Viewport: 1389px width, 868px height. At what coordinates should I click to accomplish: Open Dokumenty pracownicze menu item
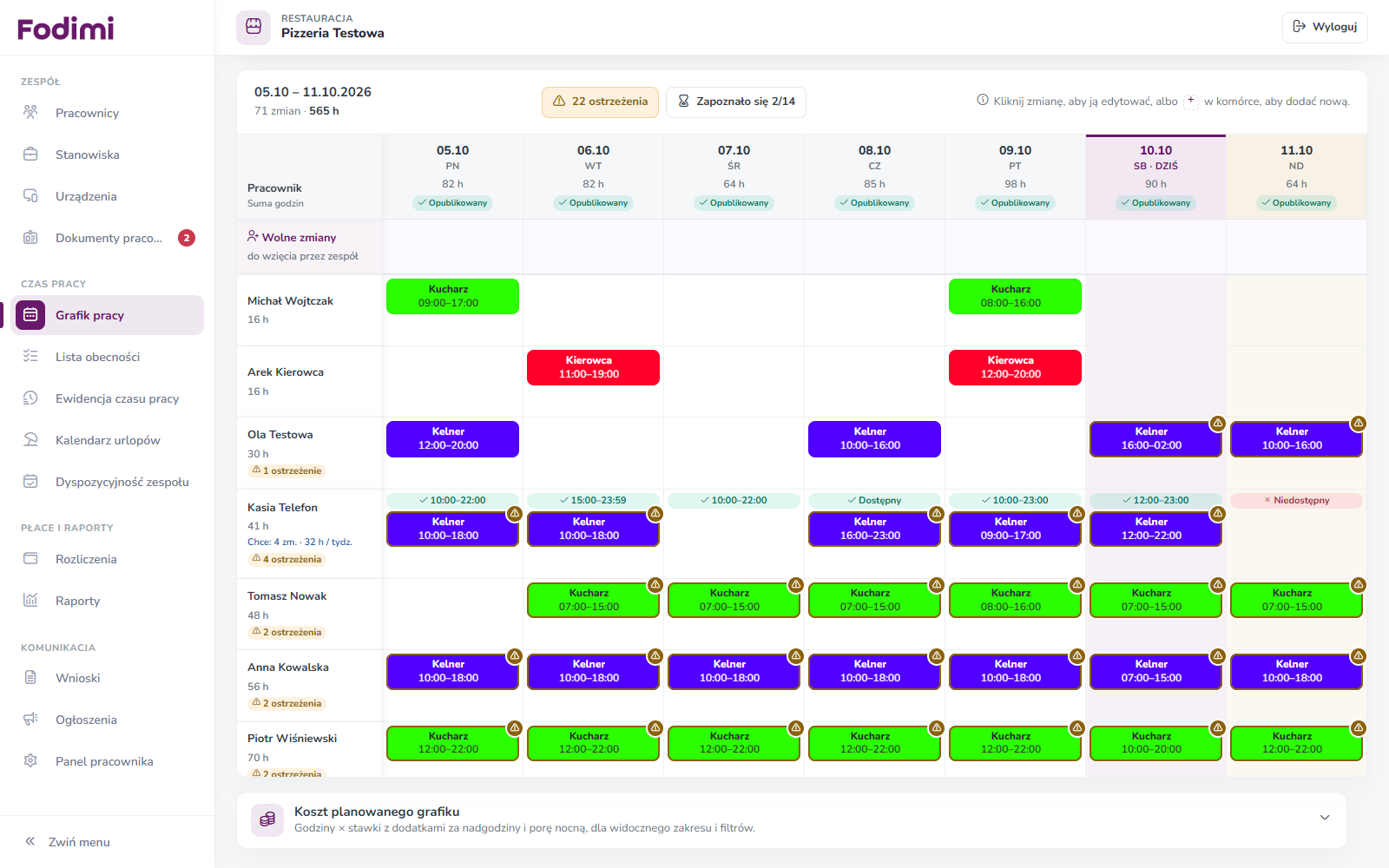pos(107,238)
